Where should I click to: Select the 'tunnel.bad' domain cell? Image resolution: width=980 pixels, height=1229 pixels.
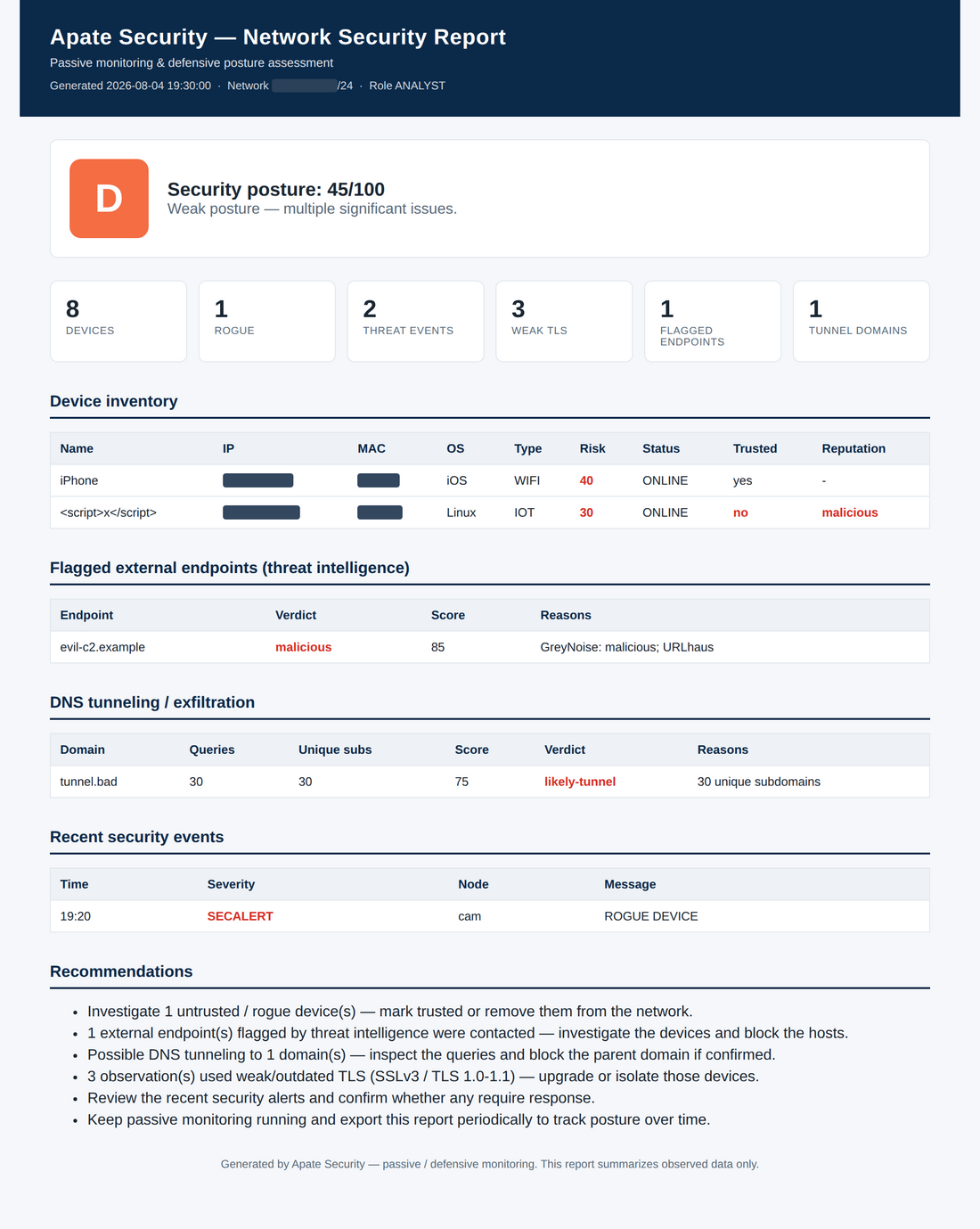click(89, 782)
